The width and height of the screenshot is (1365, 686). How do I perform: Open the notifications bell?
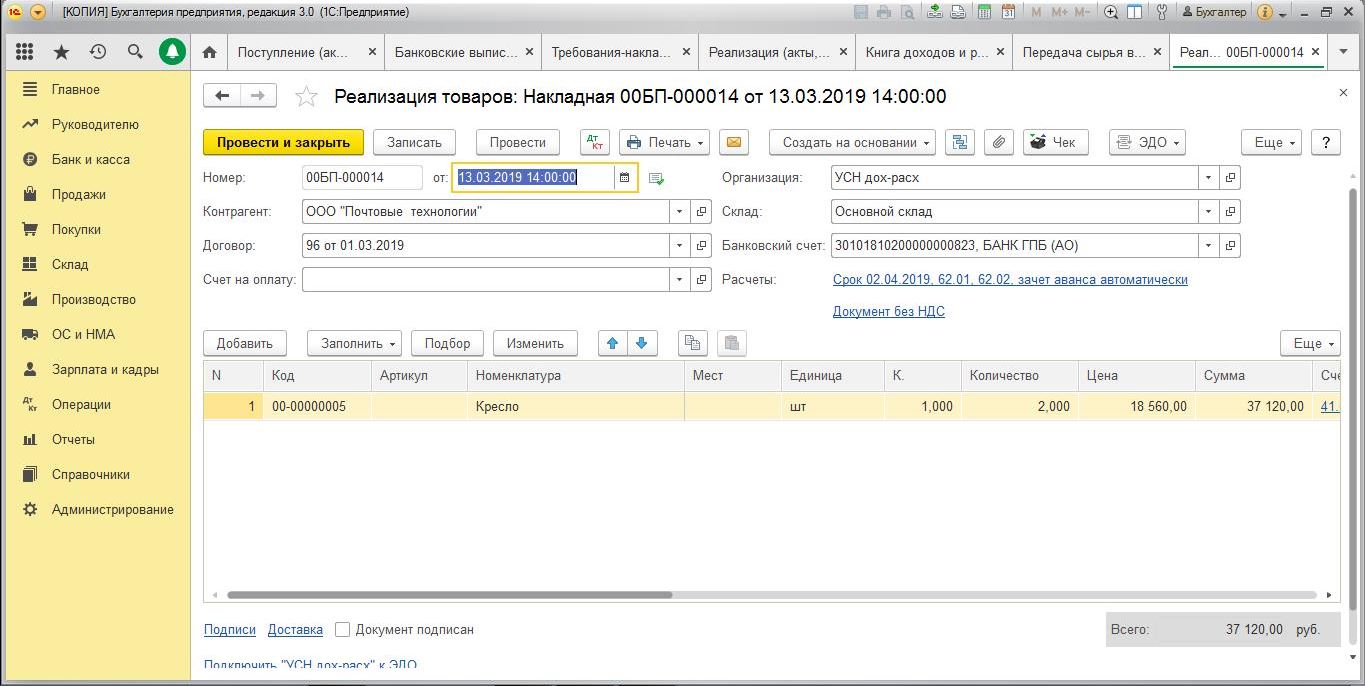(173, 52)
